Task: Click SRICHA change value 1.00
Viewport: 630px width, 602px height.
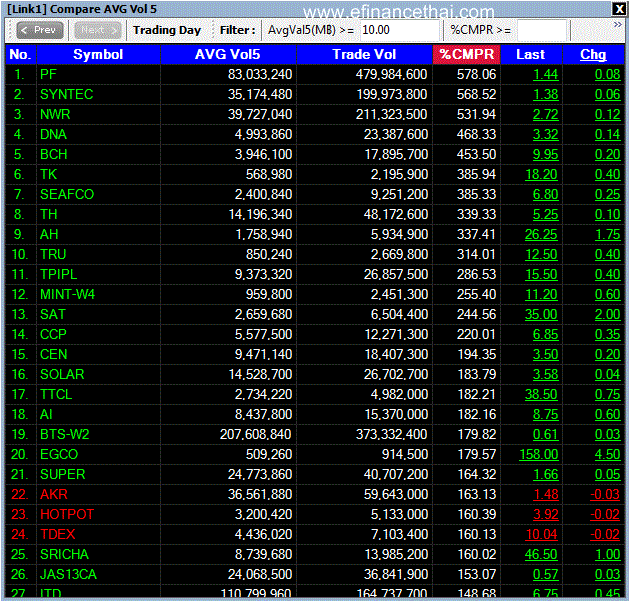Action: (608, 555)
